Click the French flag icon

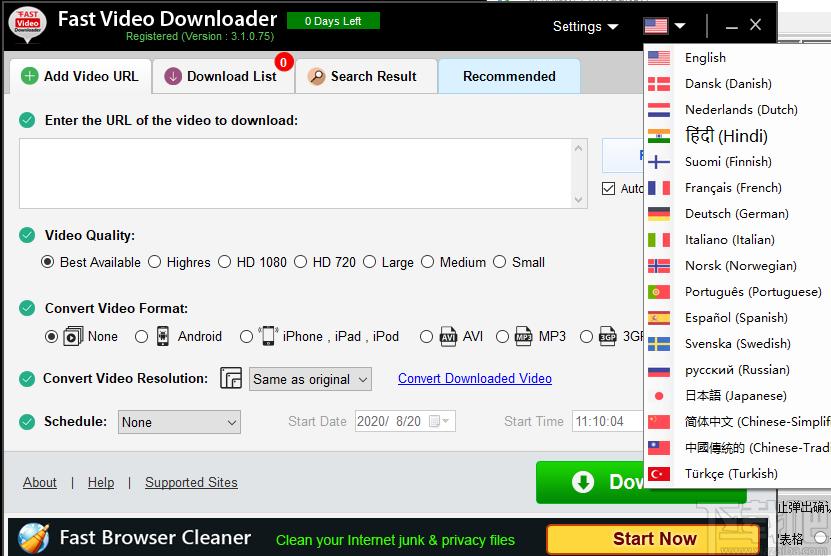[659, 188]
